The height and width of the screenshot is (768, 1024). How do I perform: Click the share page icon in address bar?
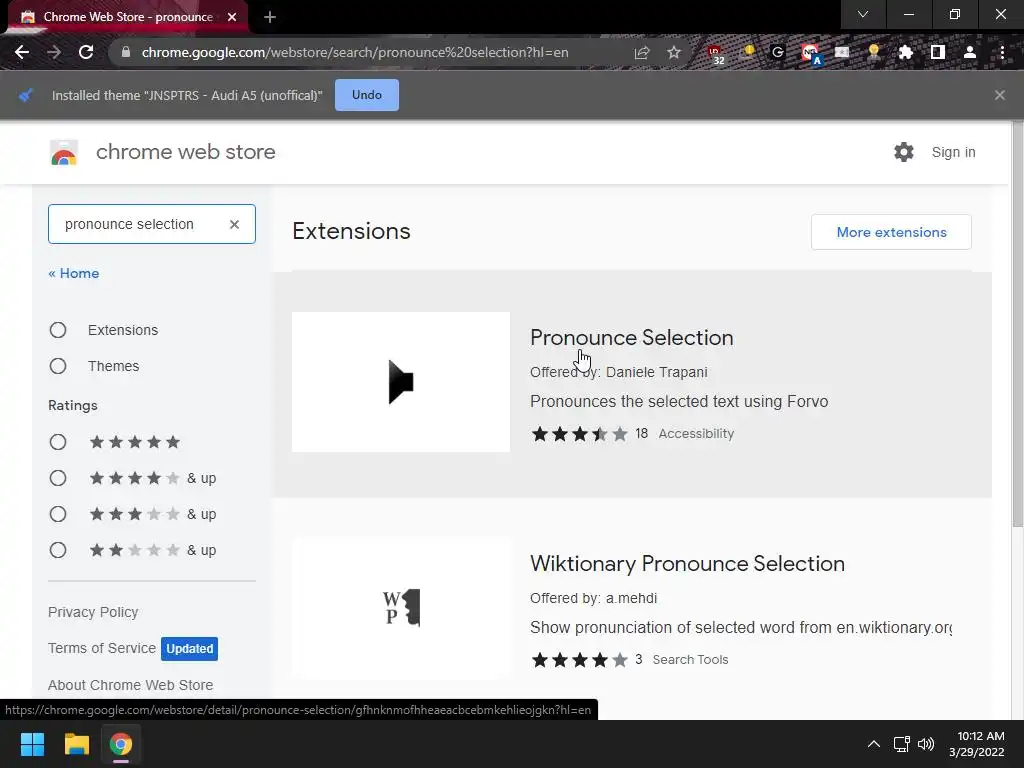(642, 52)
